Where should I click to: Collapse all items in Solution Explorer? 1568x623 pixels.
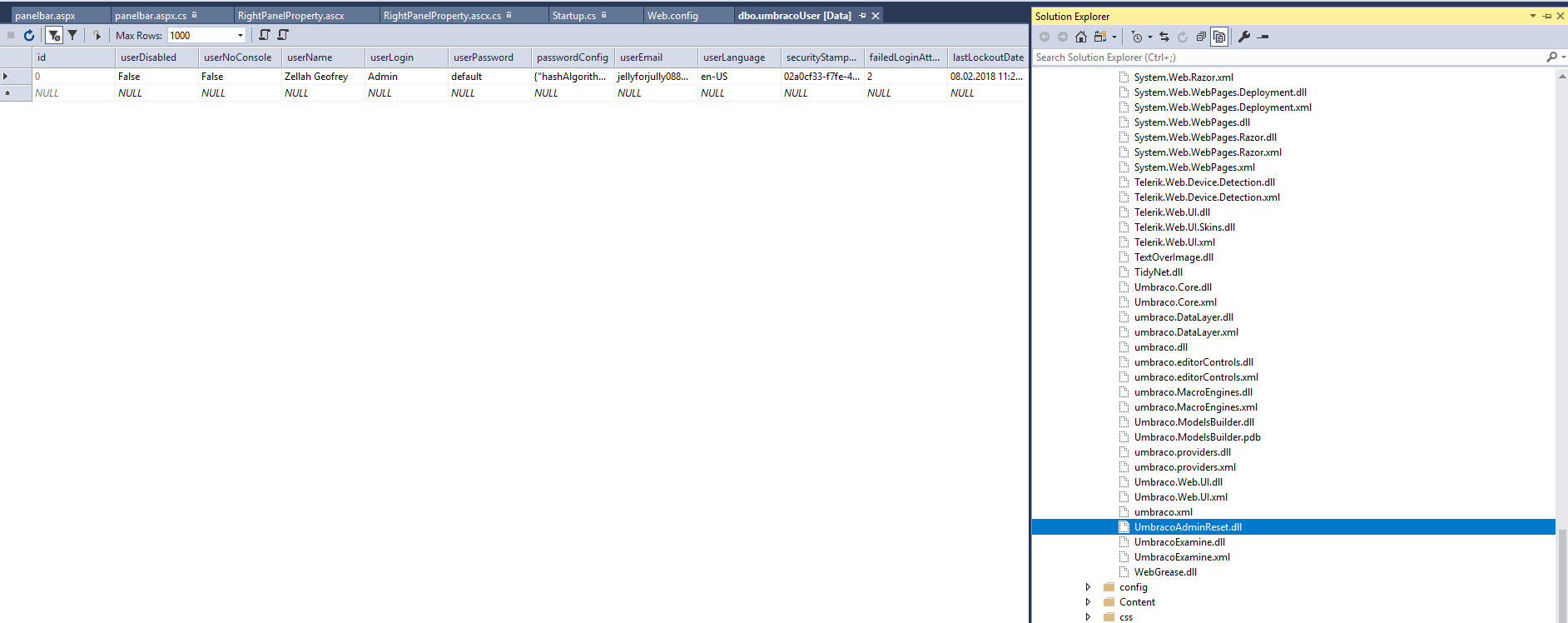[x=1201, y=37]
